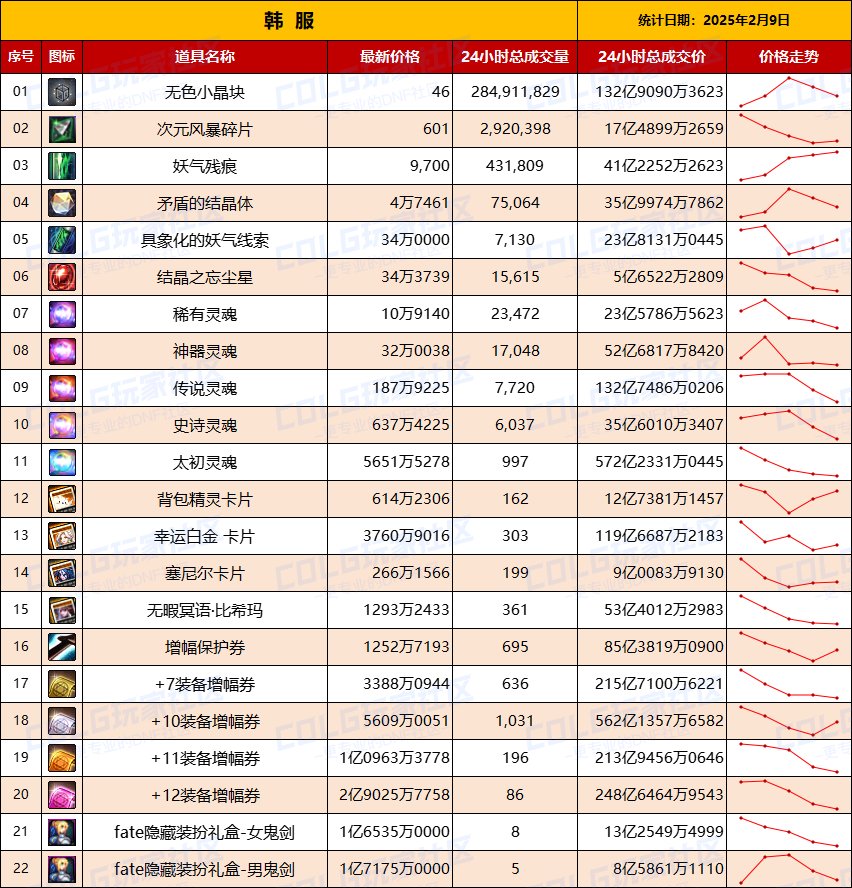Click total value 572亿2331万0445
The image size is (852, 888).
click(659, 462)
